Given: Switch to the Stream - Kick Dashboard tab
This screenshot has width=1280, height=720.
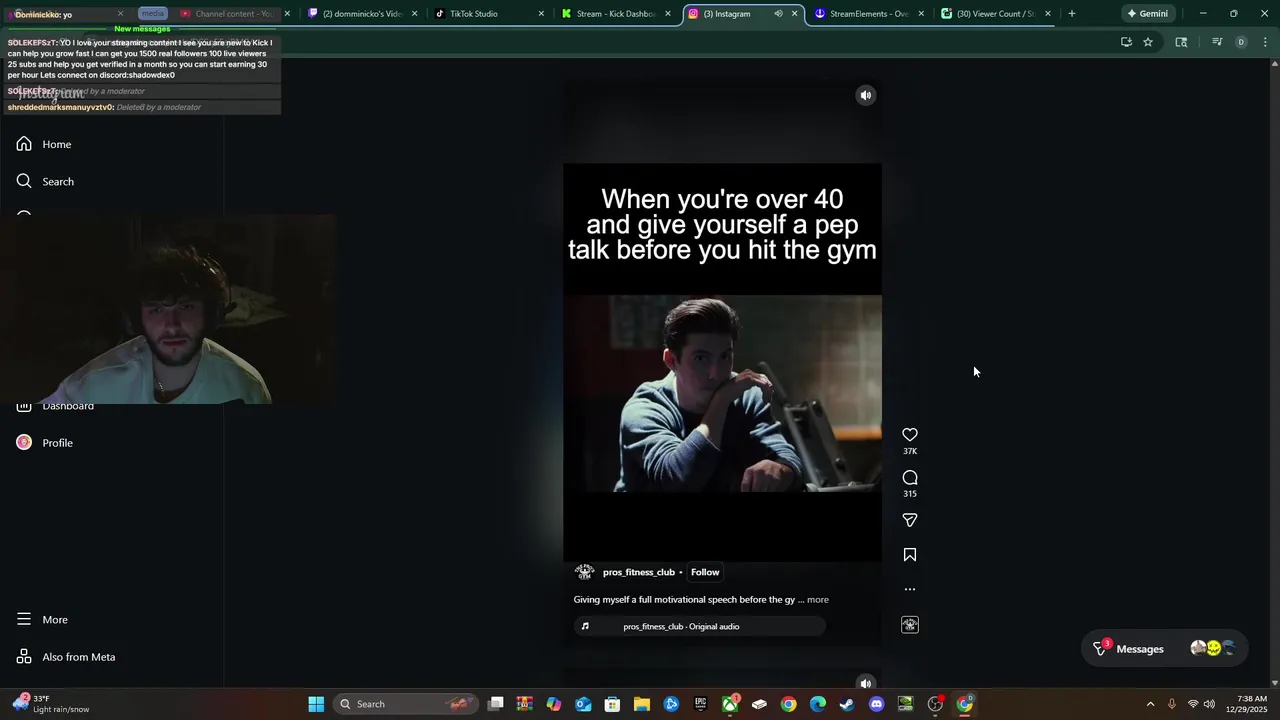Looking at the screenshot, I should tap(615, 14).
